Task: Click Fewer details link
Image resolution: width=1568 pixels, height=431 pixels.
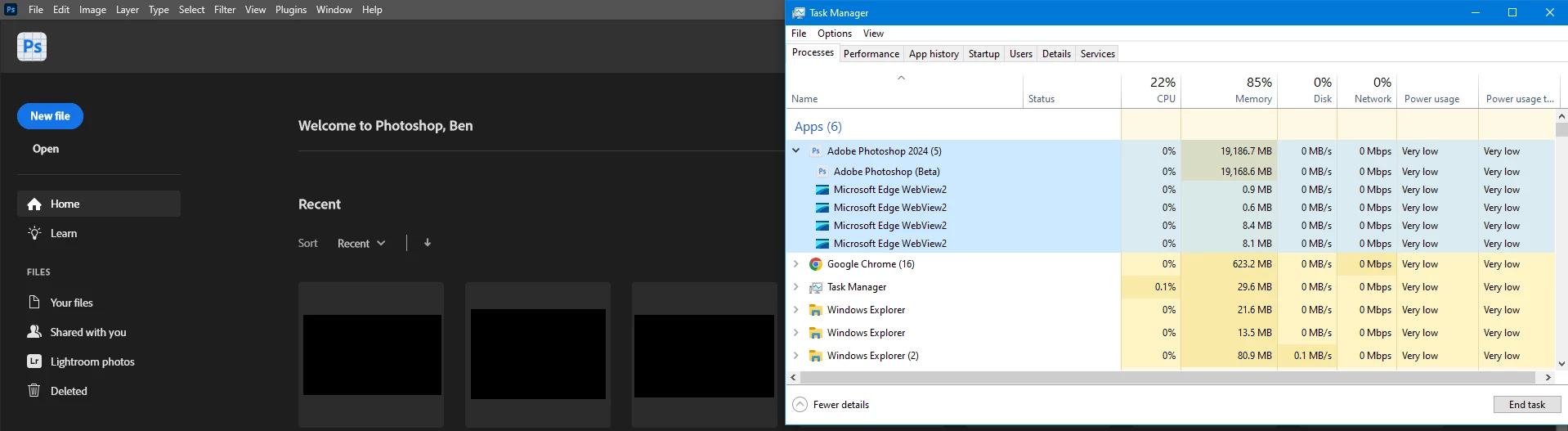Action: pyautogui.click(x=841, y=405)
